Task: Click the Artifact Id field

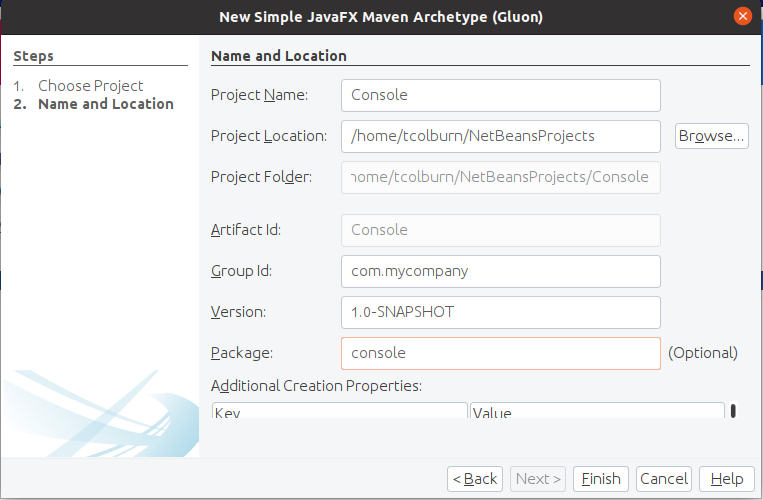Action: click(500, 229)
